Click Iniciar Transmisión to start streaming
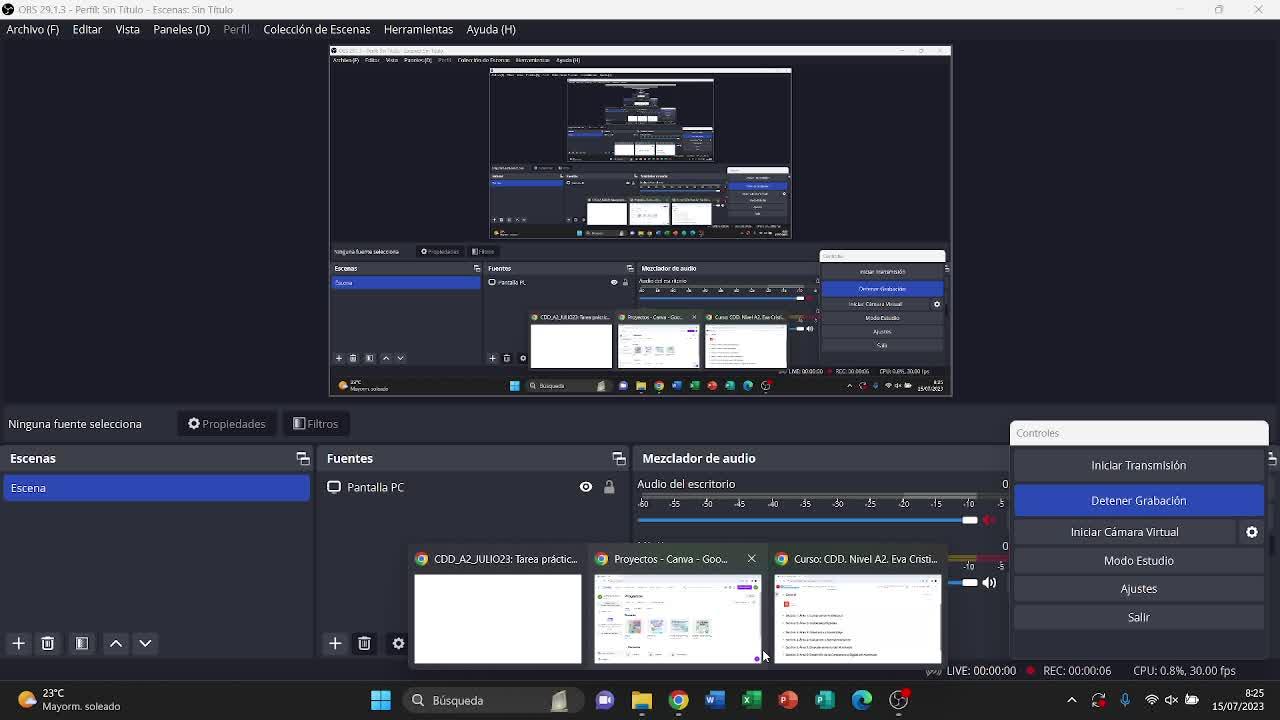This screenshot has height=720, width=1280. [x=1138, y=465]
